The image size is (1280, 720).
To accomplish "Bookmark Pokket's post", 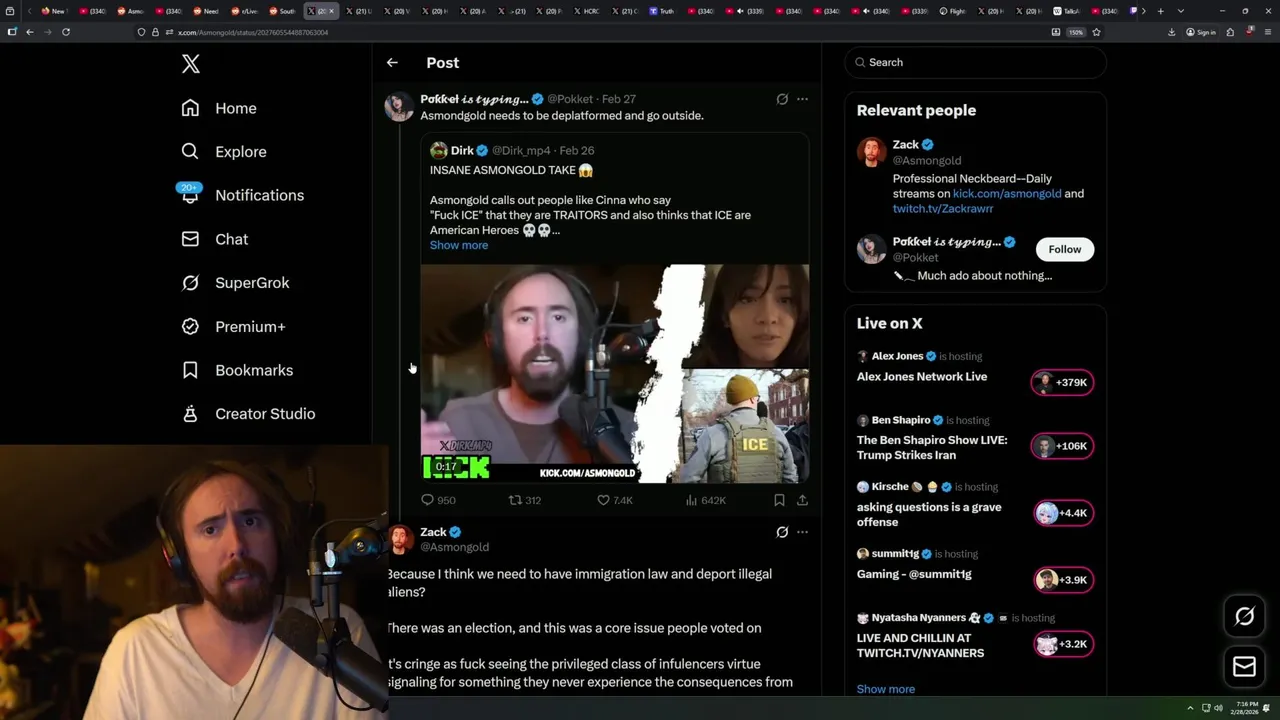I will [x=779, y=500].
